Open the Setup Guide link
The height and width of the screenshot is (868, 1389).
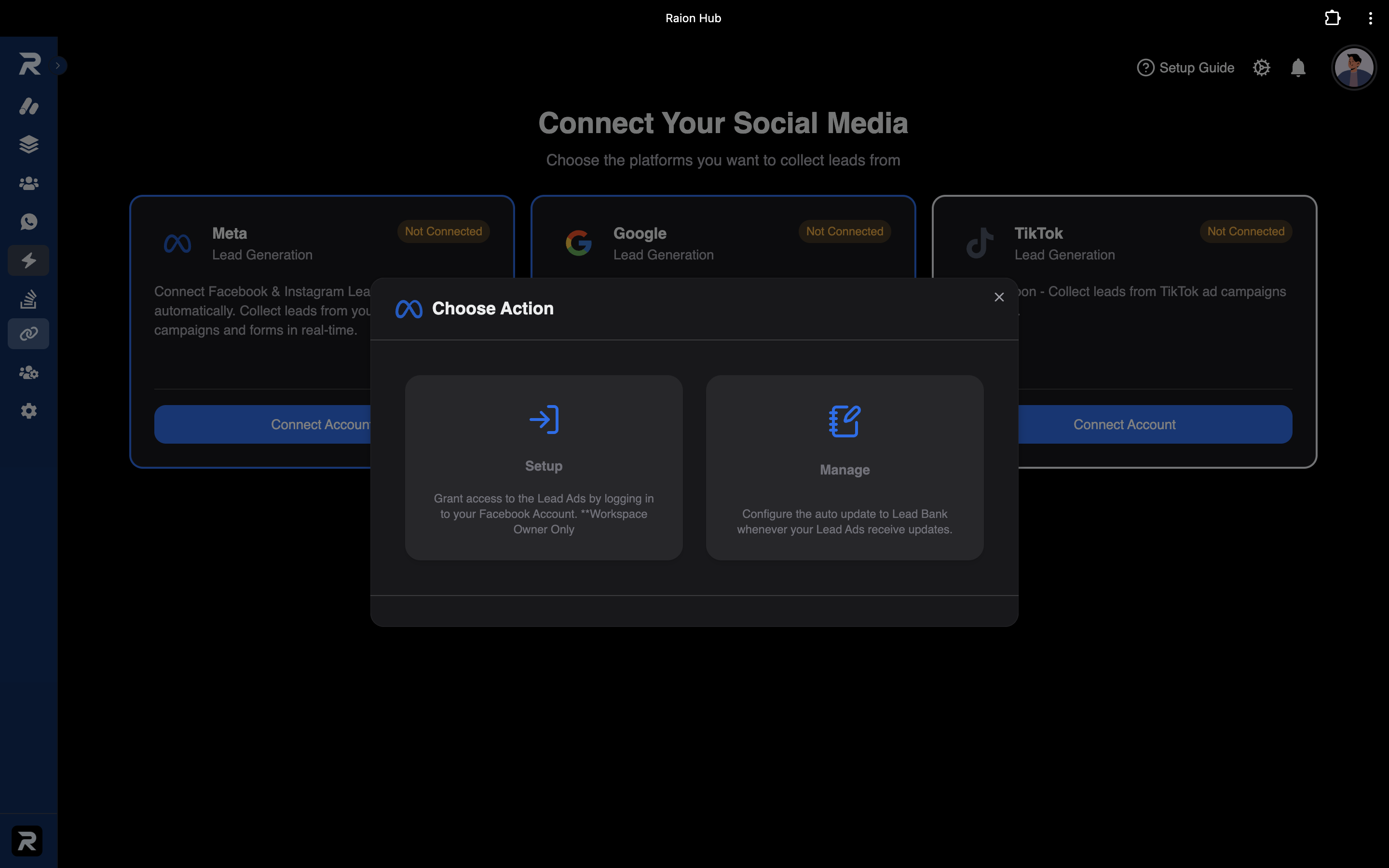pyautogui.click(x=1185, y=68)
